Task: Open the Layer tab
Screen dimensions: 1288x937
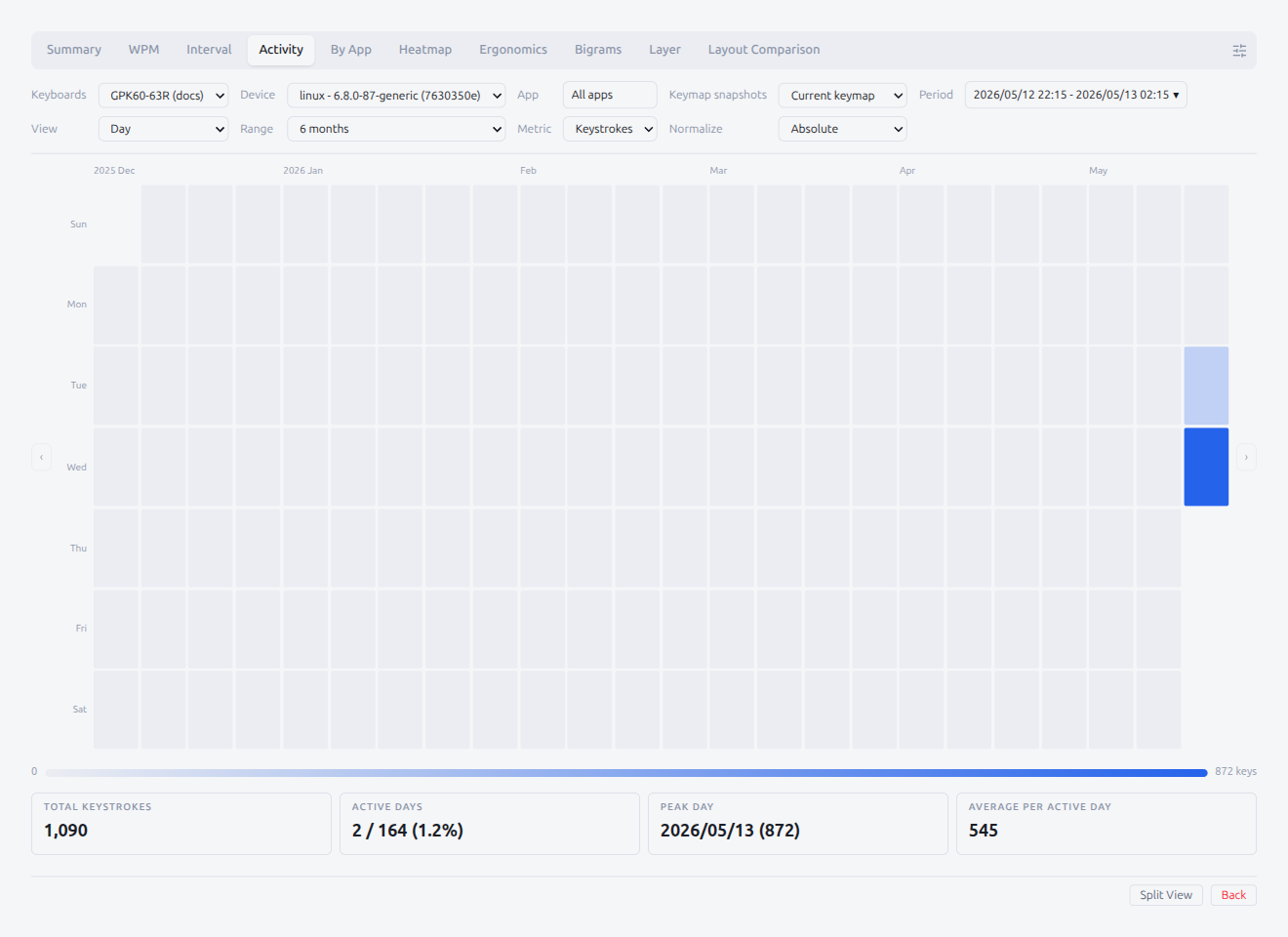Action: click(x=664, y=50)
